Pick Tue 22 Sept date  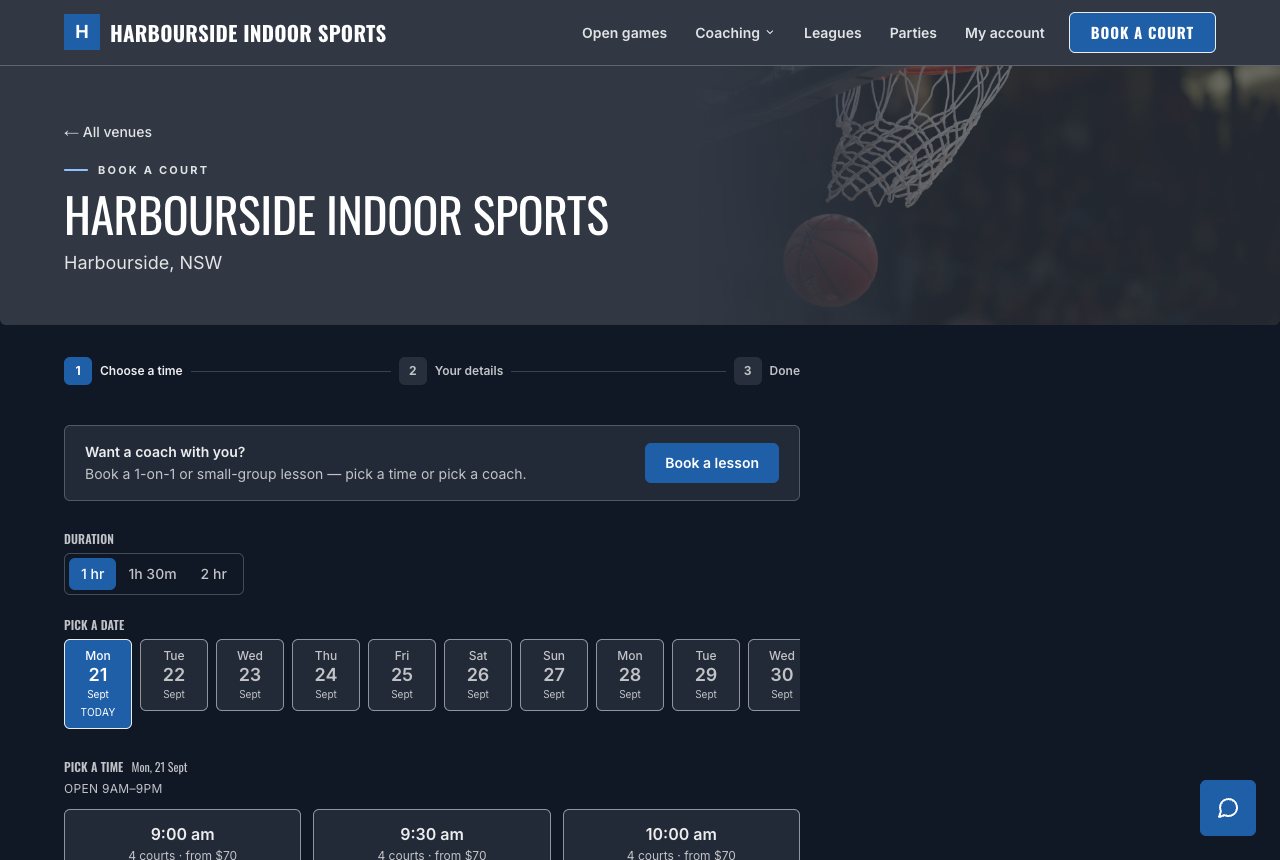(174, 675)
